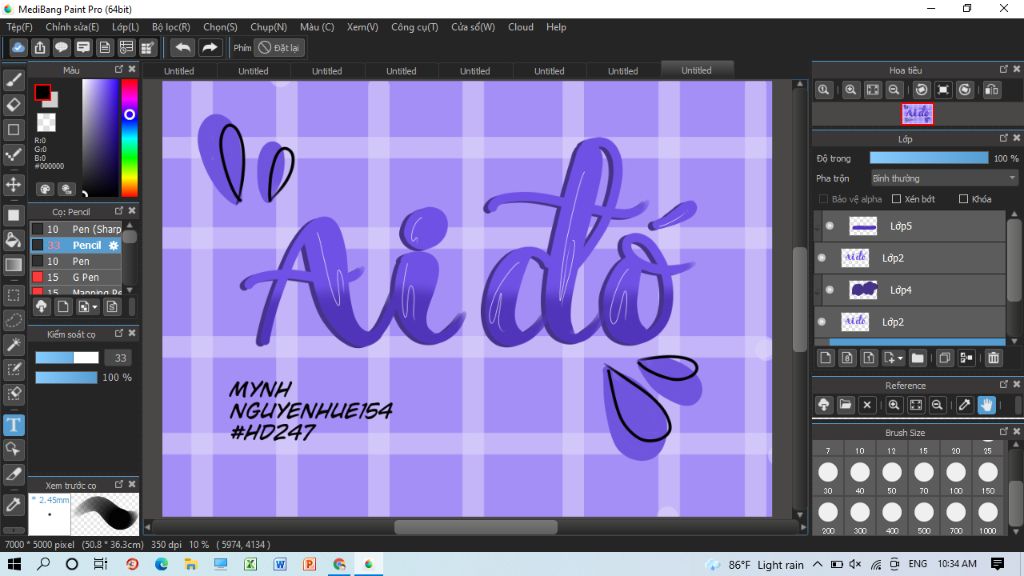
Task: Toggle the Khóa checkbox
Action: (963, 199)
